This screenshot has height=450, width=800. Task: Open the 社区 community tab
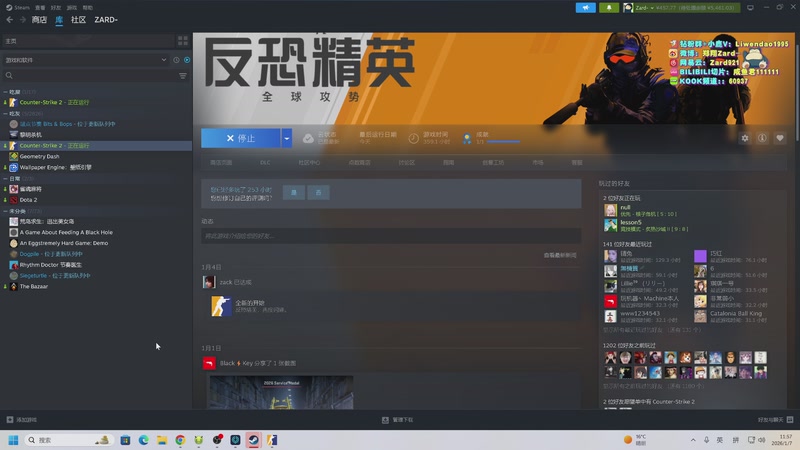click(x=78, y=19)
